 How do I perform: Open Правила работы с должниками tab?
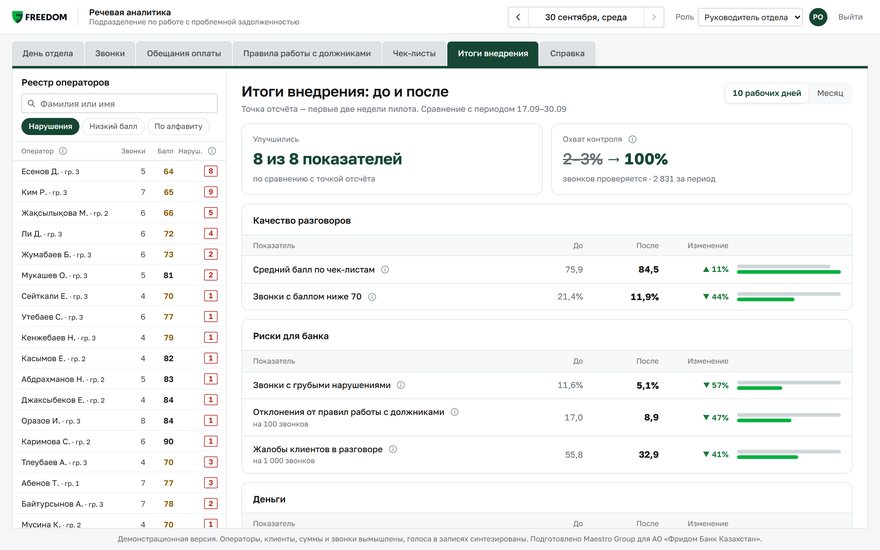tap(307, 54)
